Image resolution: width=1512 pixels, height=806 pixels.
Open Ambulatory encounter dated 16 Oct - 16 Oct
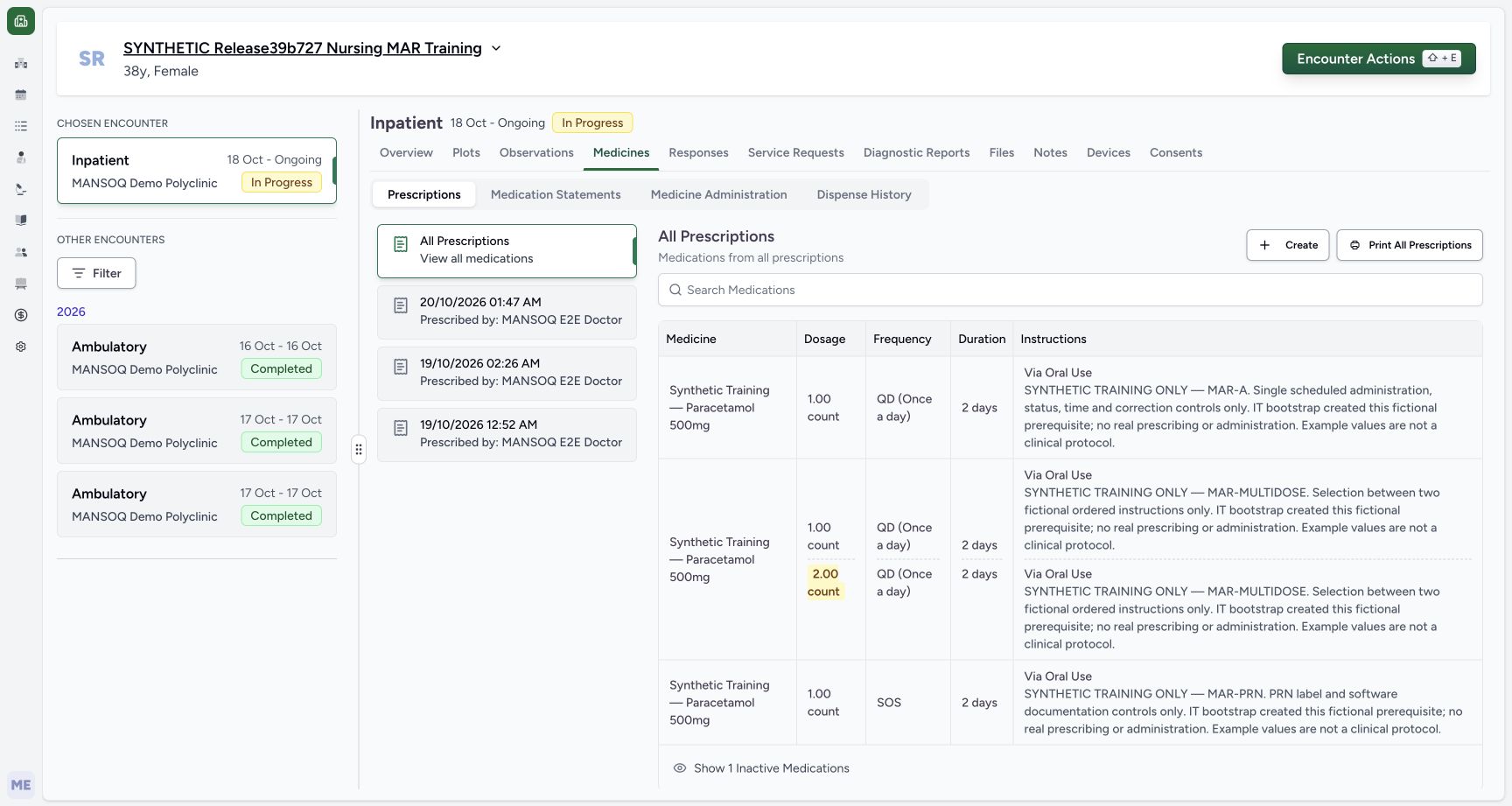[197, 357]
